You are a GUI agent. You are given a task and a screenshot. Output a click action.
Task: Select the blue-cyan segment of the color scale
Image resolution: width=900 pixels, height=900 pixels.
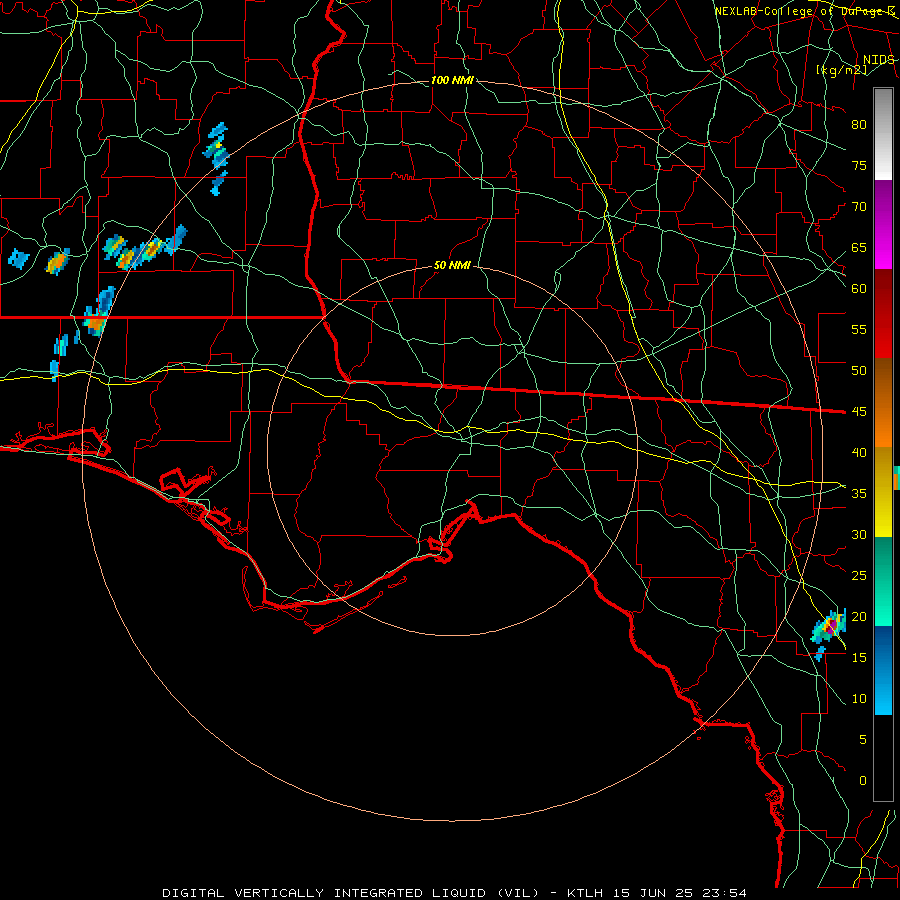point(883,670)
